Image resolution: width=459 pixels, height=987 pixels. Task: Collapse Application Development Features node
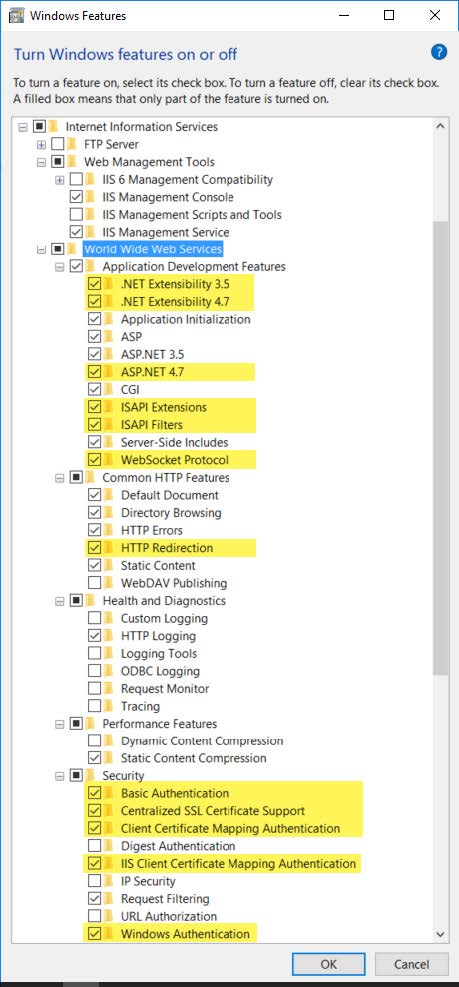pyautogui.click(x=60, y=267)
